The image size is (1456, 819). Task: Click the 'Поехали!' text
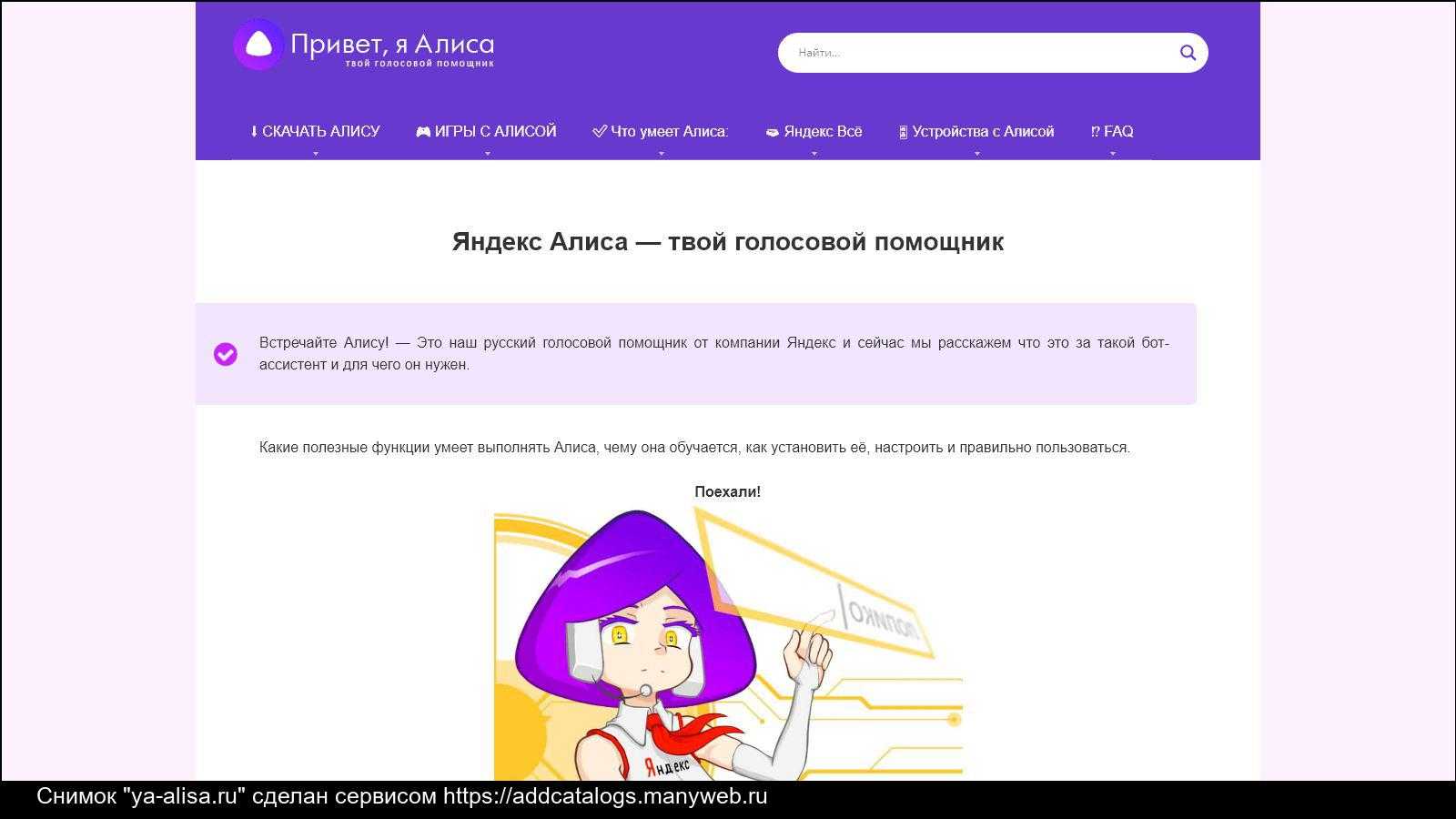pos(728,492)
